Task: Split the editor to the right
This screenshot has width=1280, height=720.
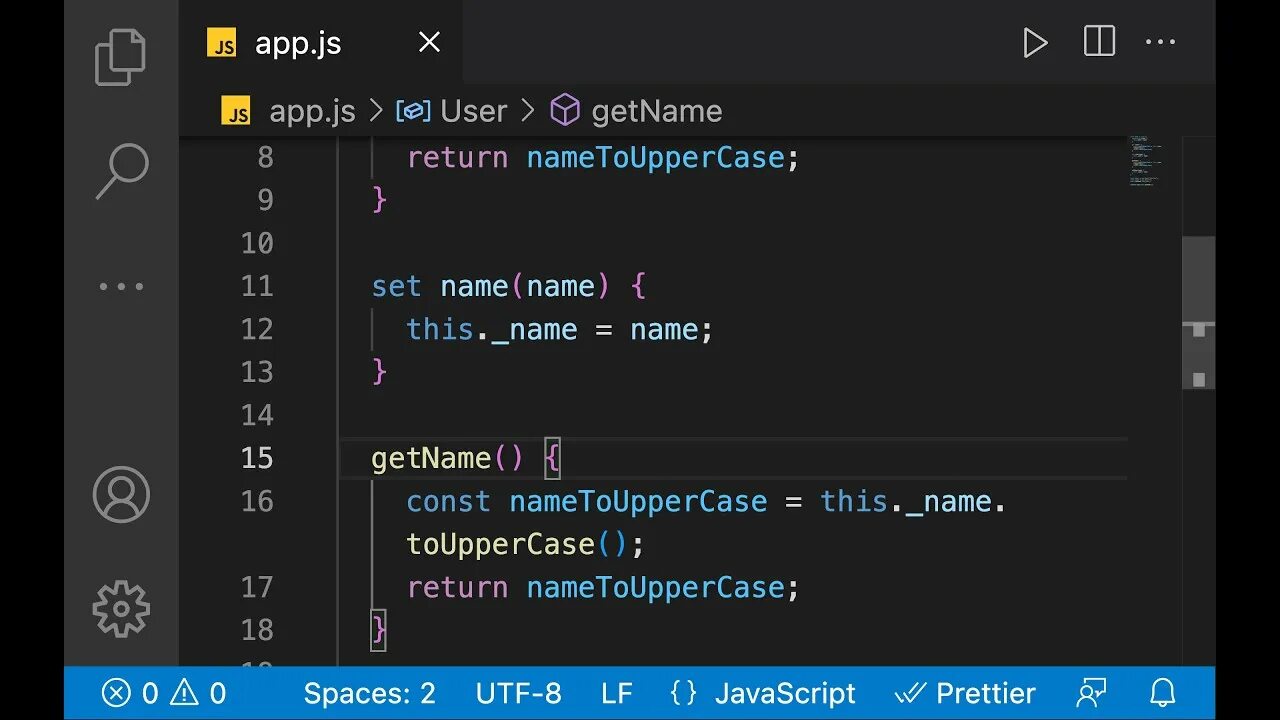Action: coord(1099,42)
